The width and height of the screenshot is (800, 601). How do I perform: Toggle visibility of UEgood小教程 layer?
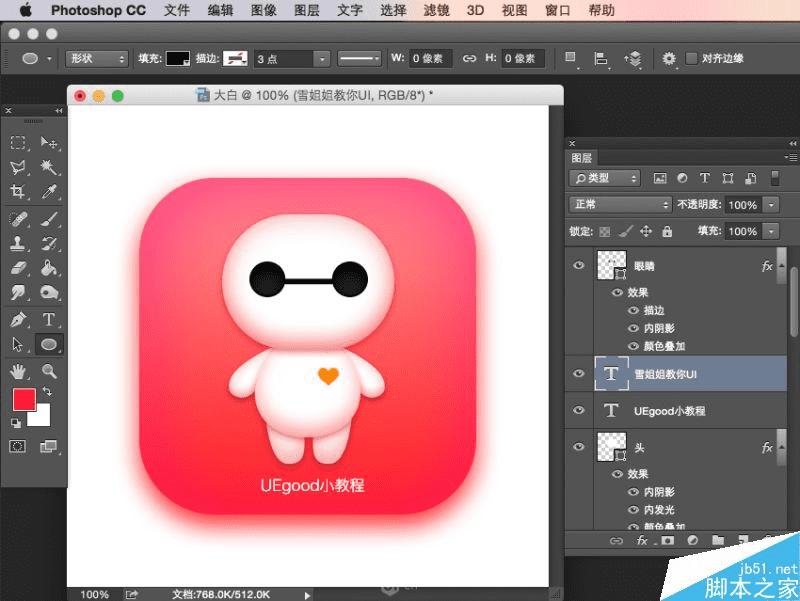point(578,410)
